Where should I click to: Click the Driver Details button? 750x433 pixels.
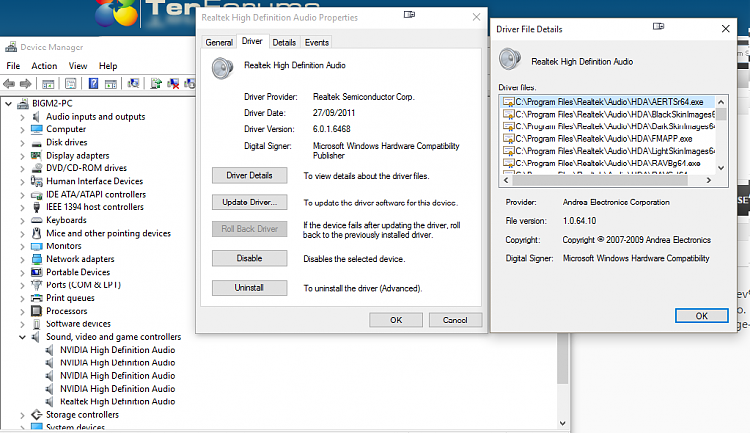pyautogui.click(x=249, y=176)
